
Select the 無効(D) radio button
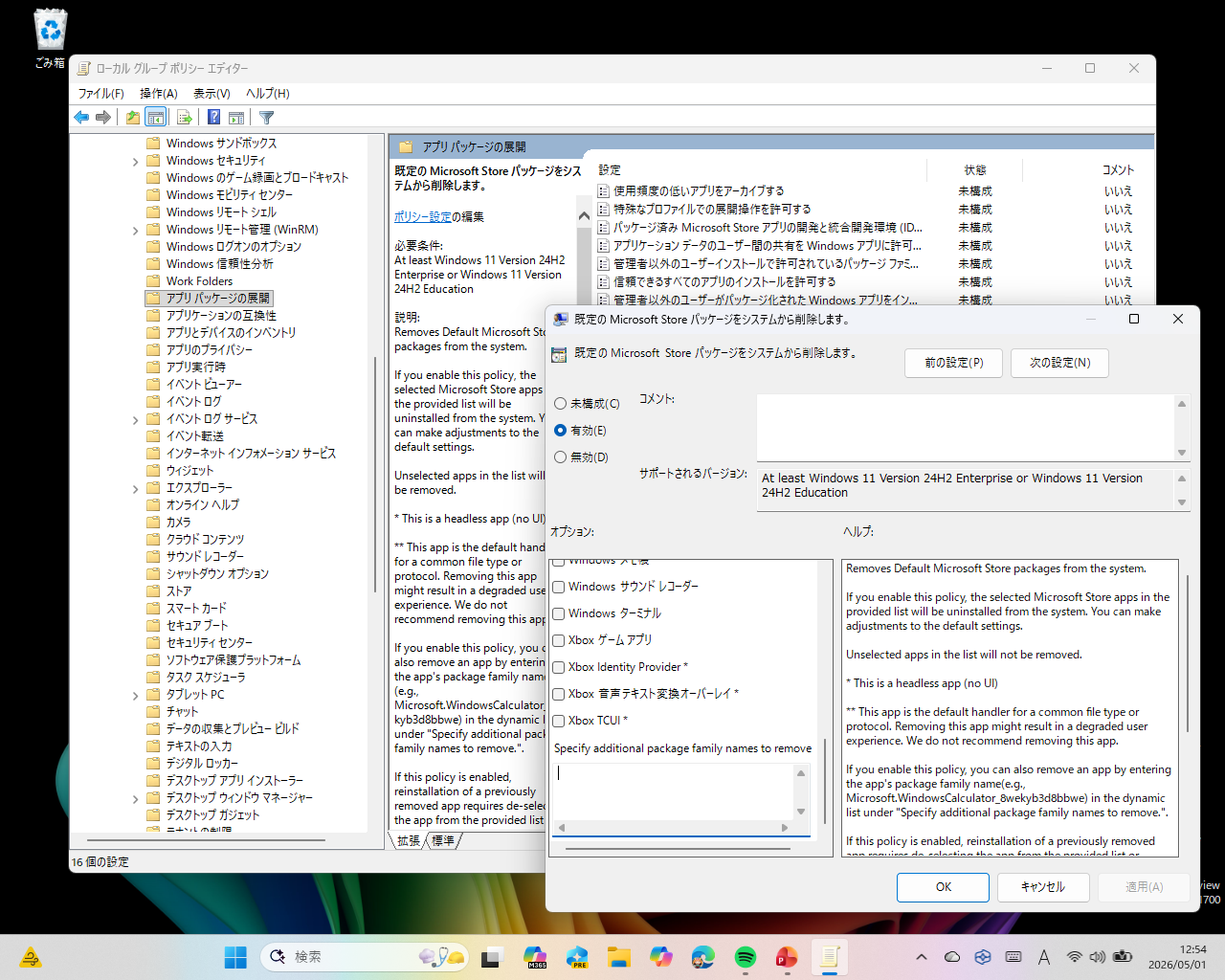pyautogui.click(x=561, y=457)
